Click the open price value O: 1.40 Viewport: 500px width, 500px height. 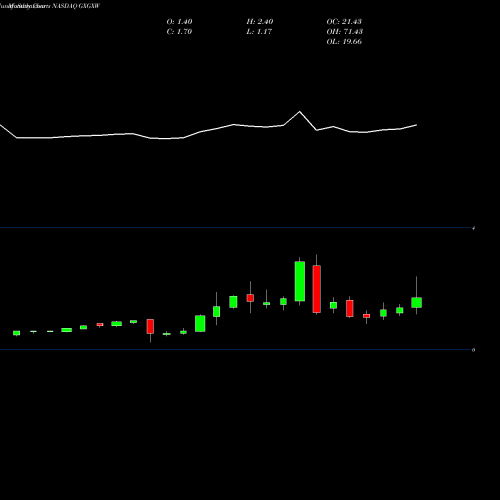(179, 22)
